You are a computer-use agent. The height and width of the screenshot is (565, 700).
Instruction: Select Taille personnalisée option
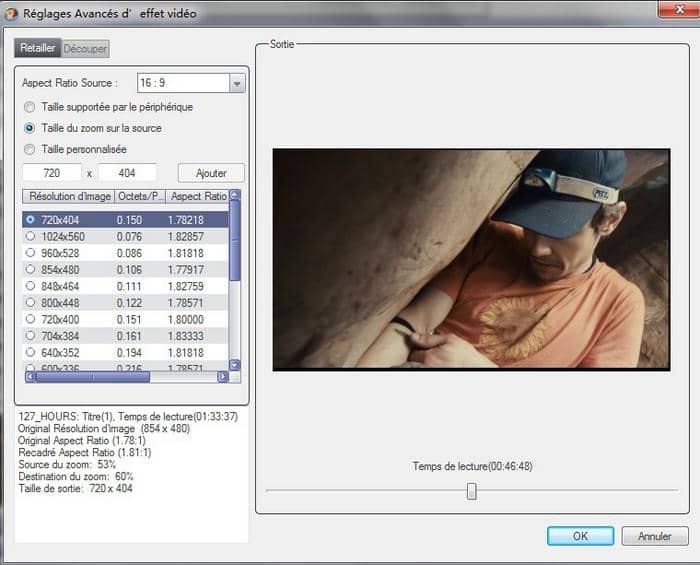(29, 149)
